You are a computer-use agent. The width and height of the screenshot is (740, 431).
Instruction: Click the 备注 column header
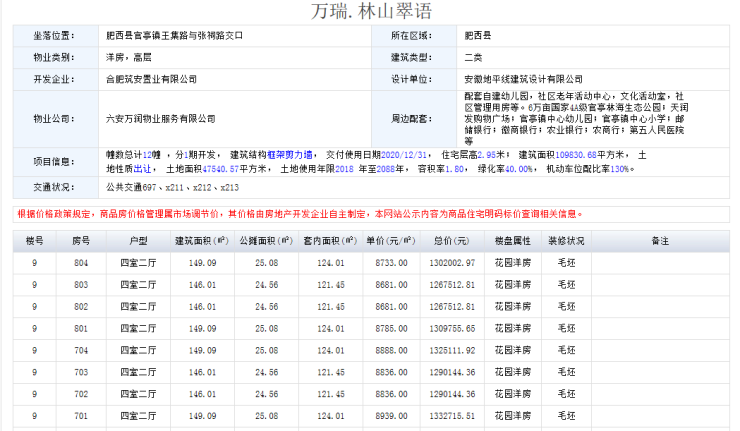(x=660, y=241)
